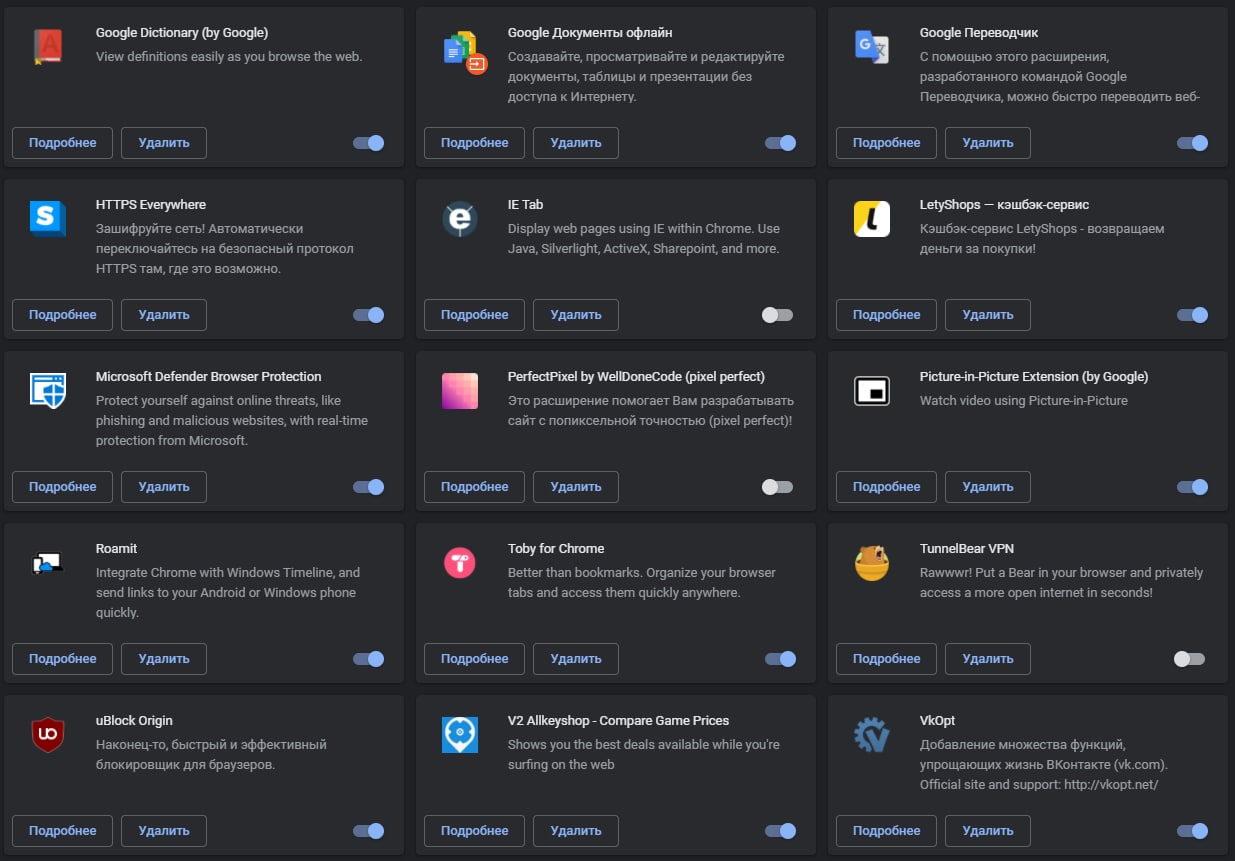The height and width of the screenshot is (861, 1235).
Task: Disable Toby for Chrome toggle
Action: point(781,659)
